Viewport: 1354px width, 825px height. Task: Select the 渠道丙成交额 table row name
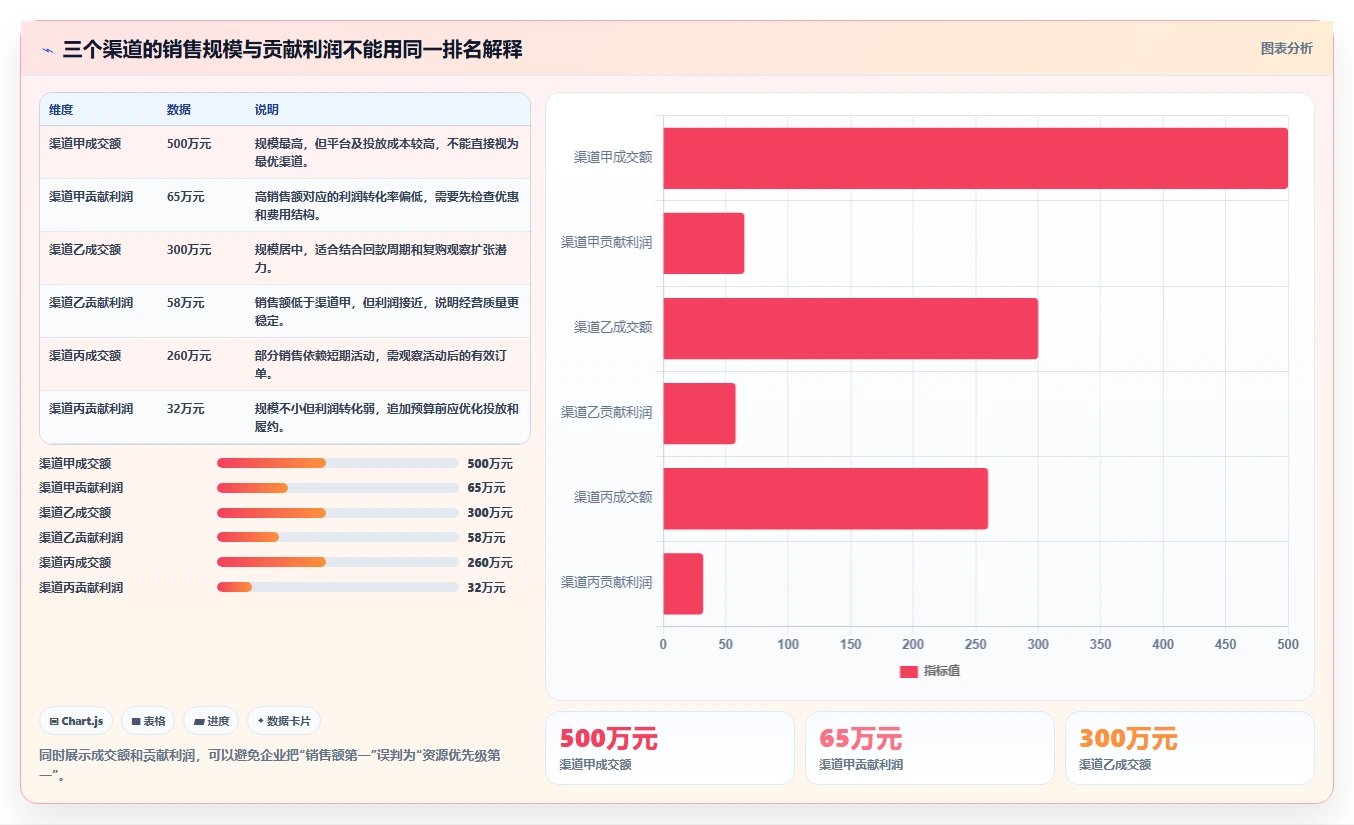(85, 356)
